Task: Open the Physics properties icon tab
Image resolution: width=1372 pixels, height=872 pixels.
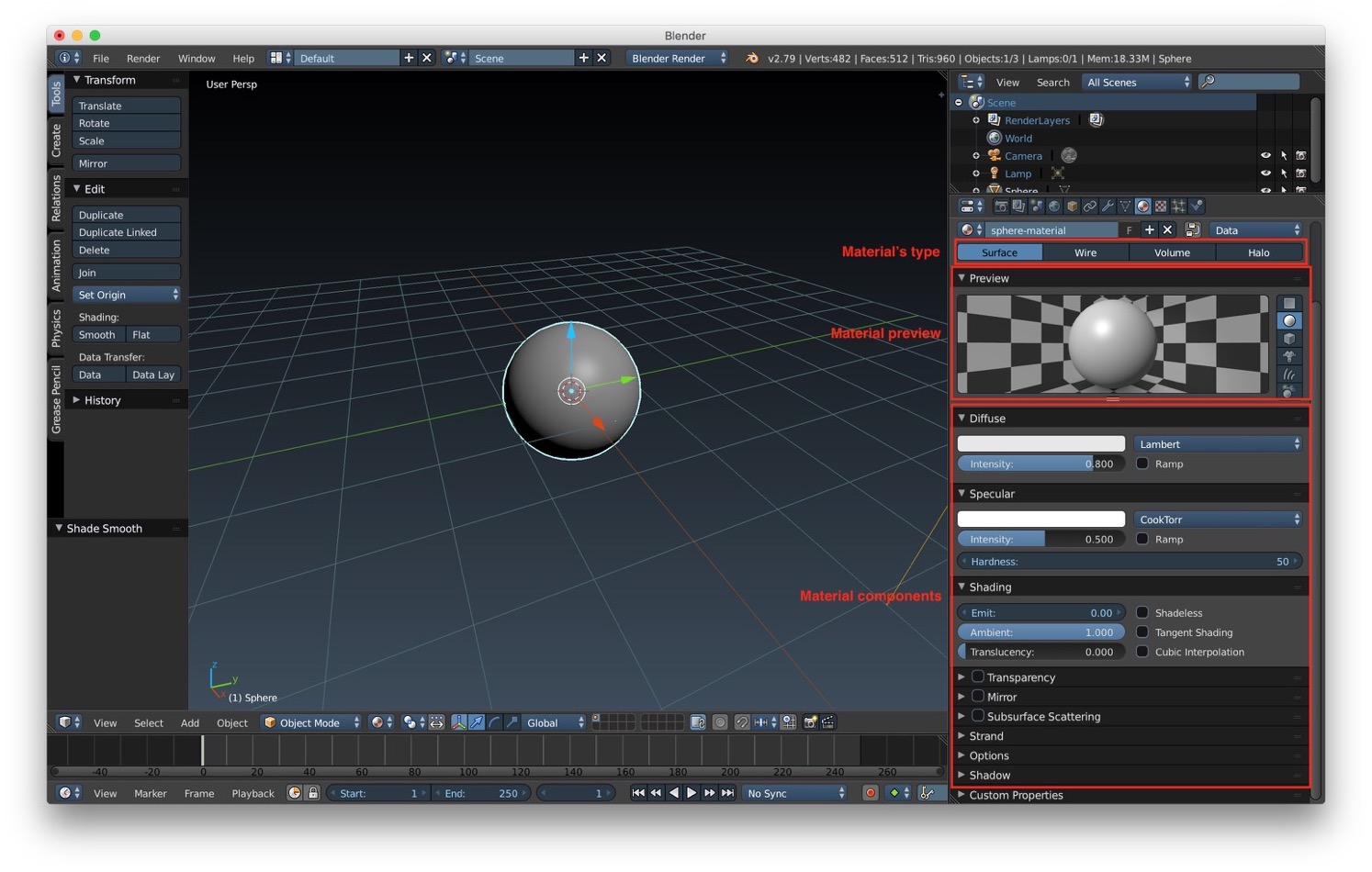Action: point(1197,207)
